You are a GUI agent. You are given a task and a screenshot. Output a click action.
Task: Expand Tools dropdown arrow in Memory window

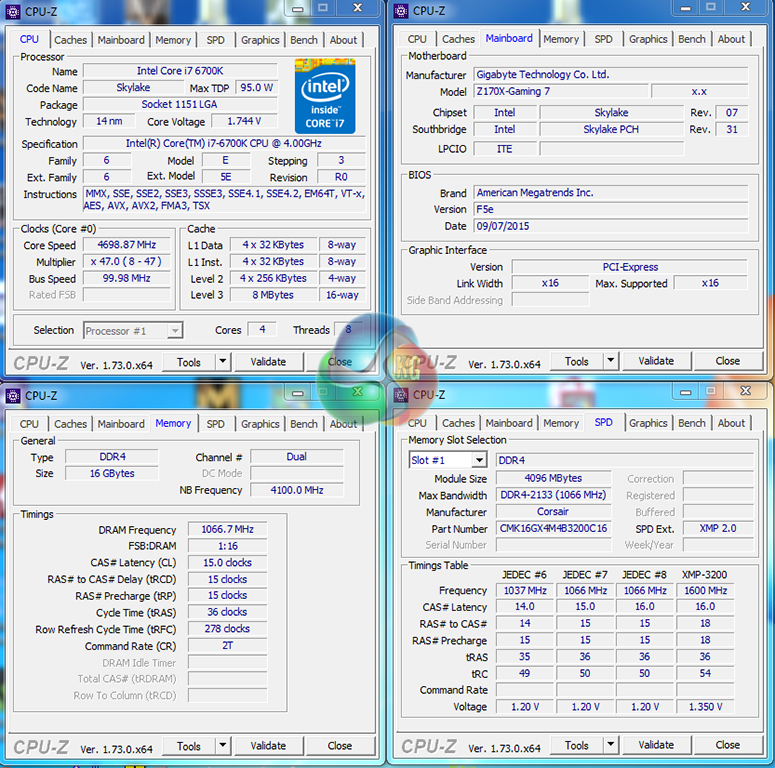coord(223,745)
